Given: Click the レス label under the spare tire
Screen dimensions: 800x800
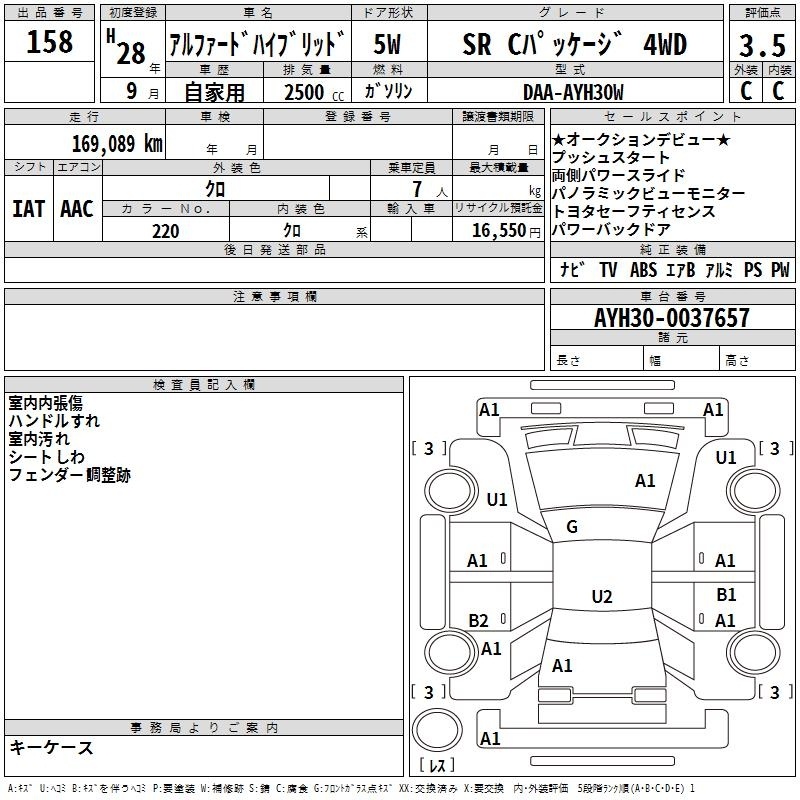Looking at the screenshot, I should point(437,767).
